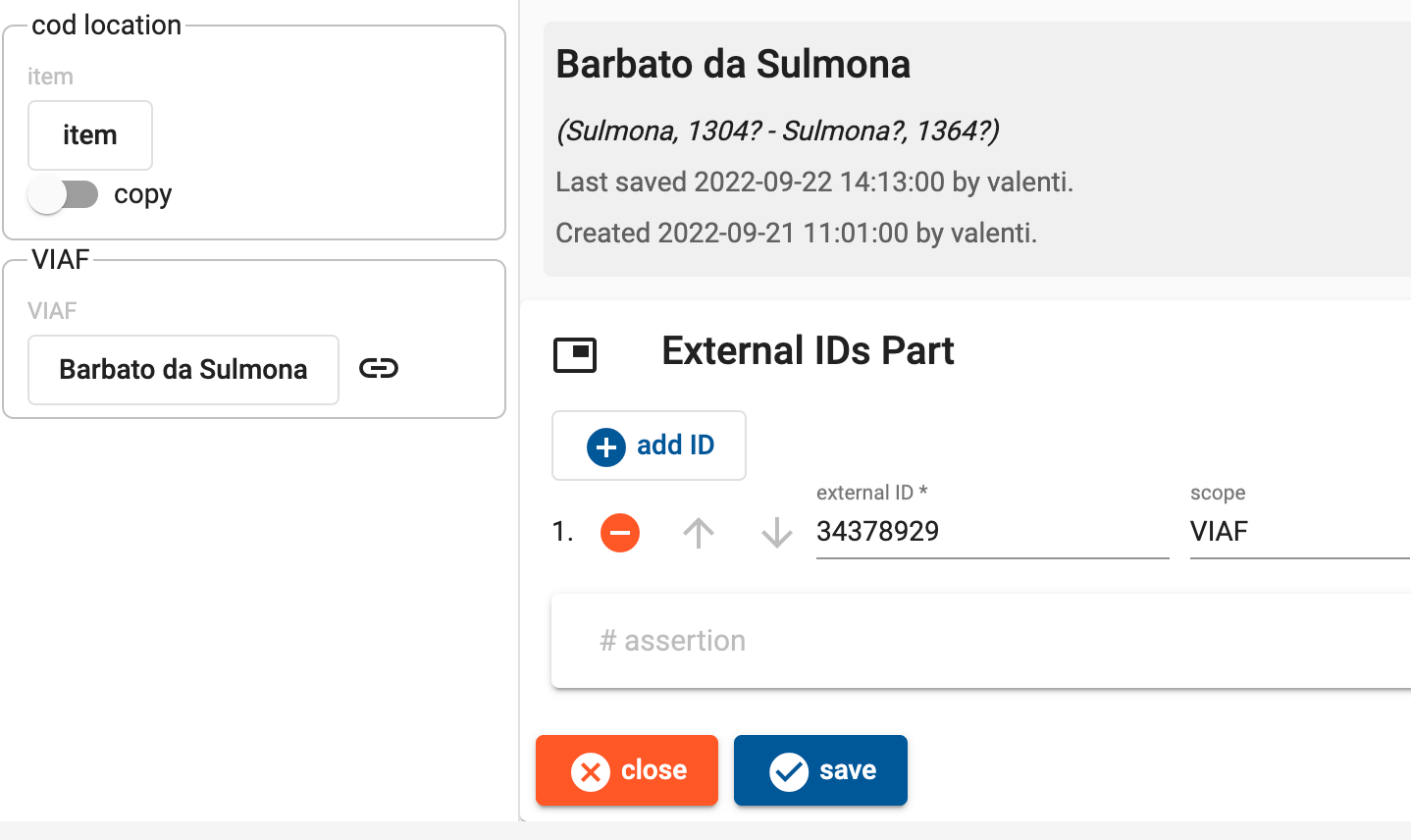Open the item button in cod location
Image resolution: width=1411 pixels, height=840 pixels.
coord(90,135)
